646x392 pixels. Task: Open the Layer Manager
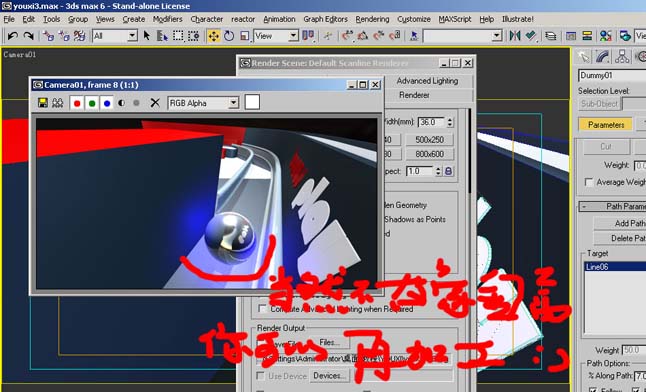(x=551, y=36)
